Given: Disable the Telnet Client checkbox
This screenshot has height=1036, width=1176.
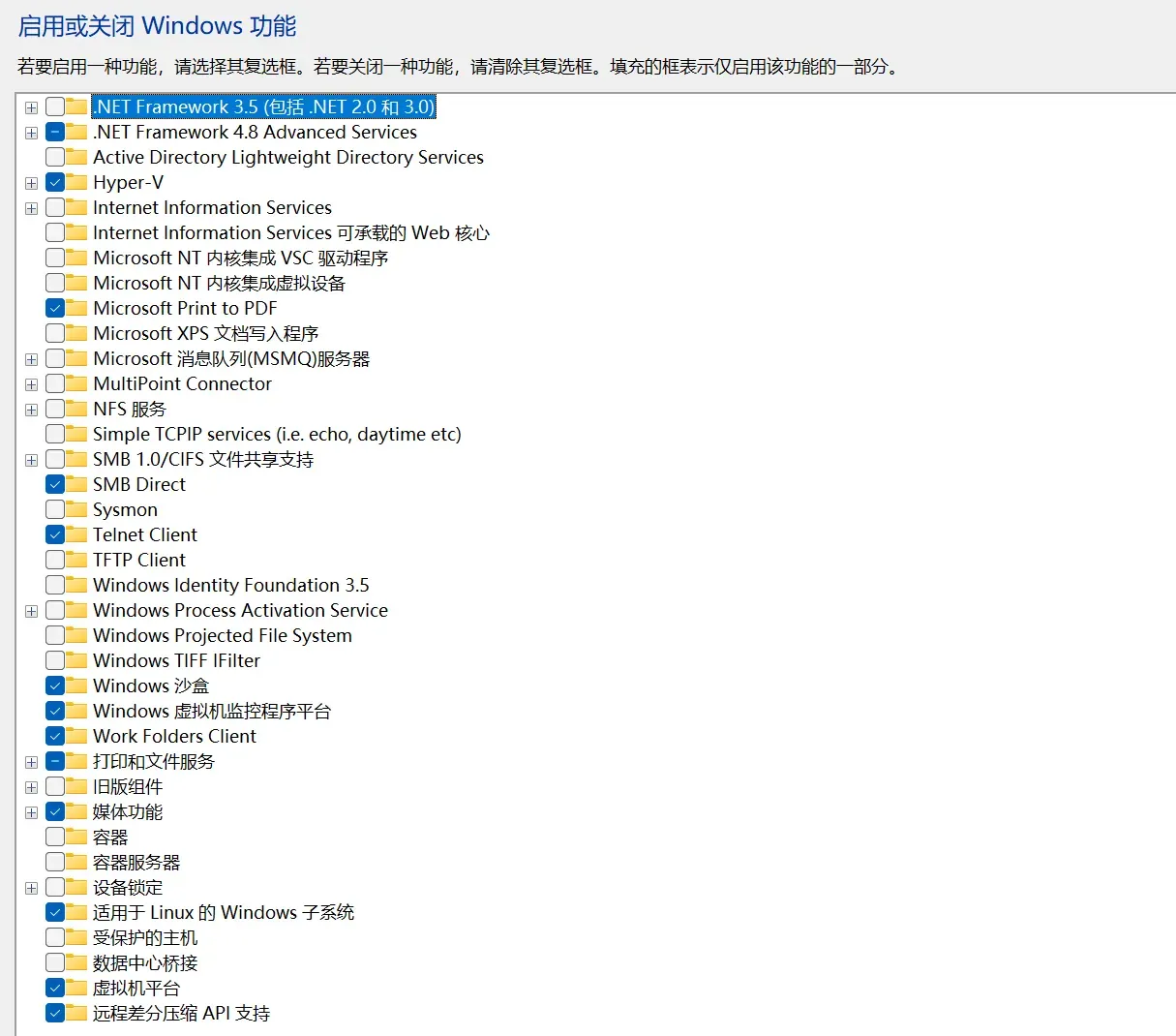Looking at the screenshot, I should [55, 534].
